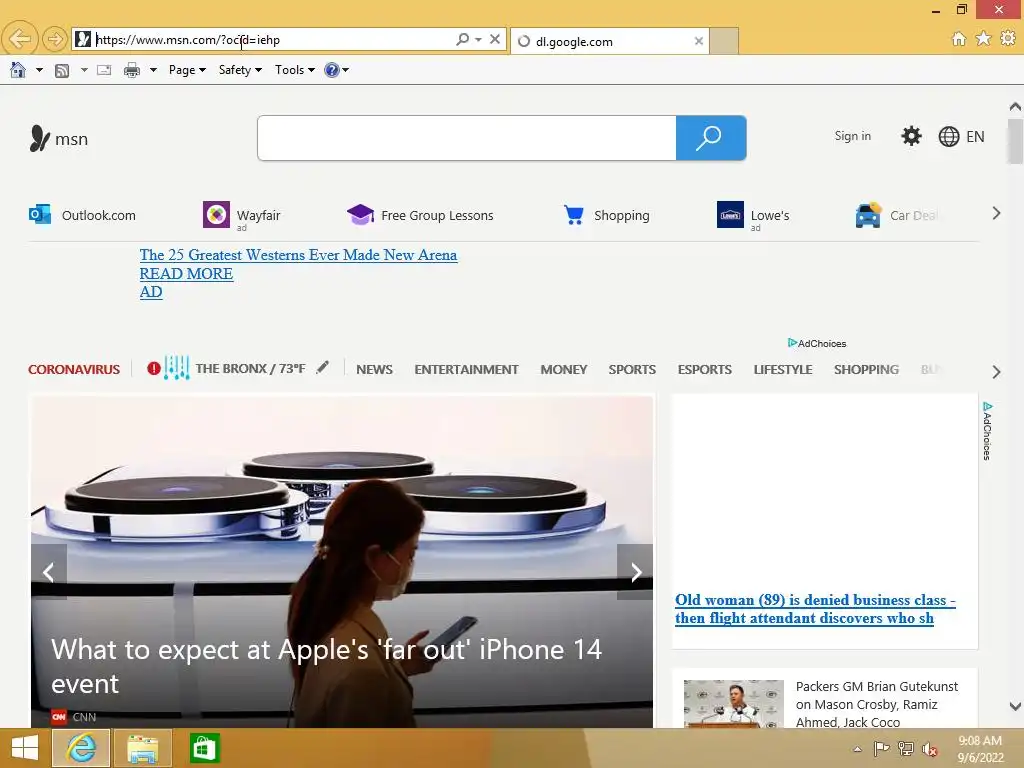Click READ MORE link

click(x=186, y=274)
